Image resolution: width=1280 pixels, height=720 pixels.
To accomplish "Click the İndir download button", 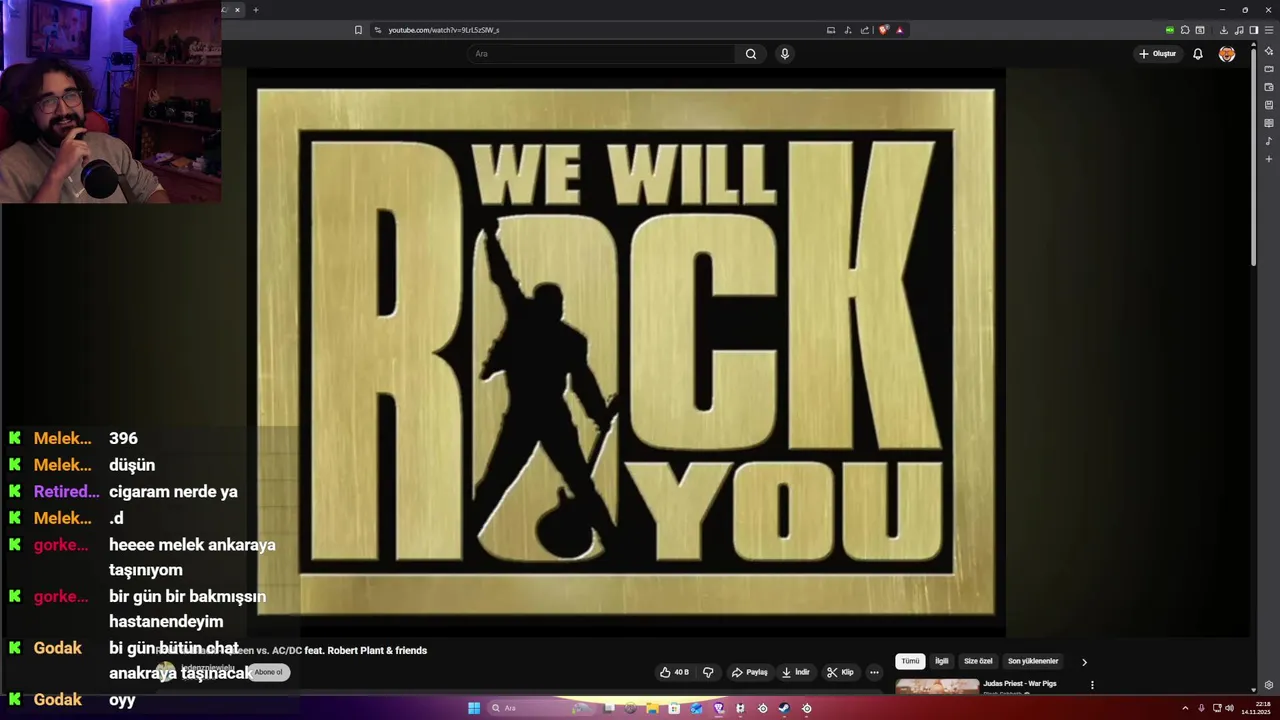I will tap(796, 672).
